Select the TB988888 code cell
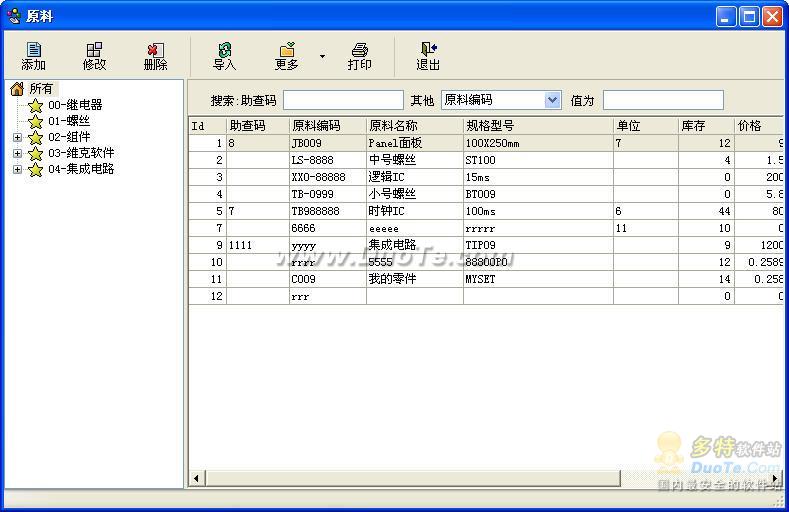The image size is (789, 512). (328, 211)
